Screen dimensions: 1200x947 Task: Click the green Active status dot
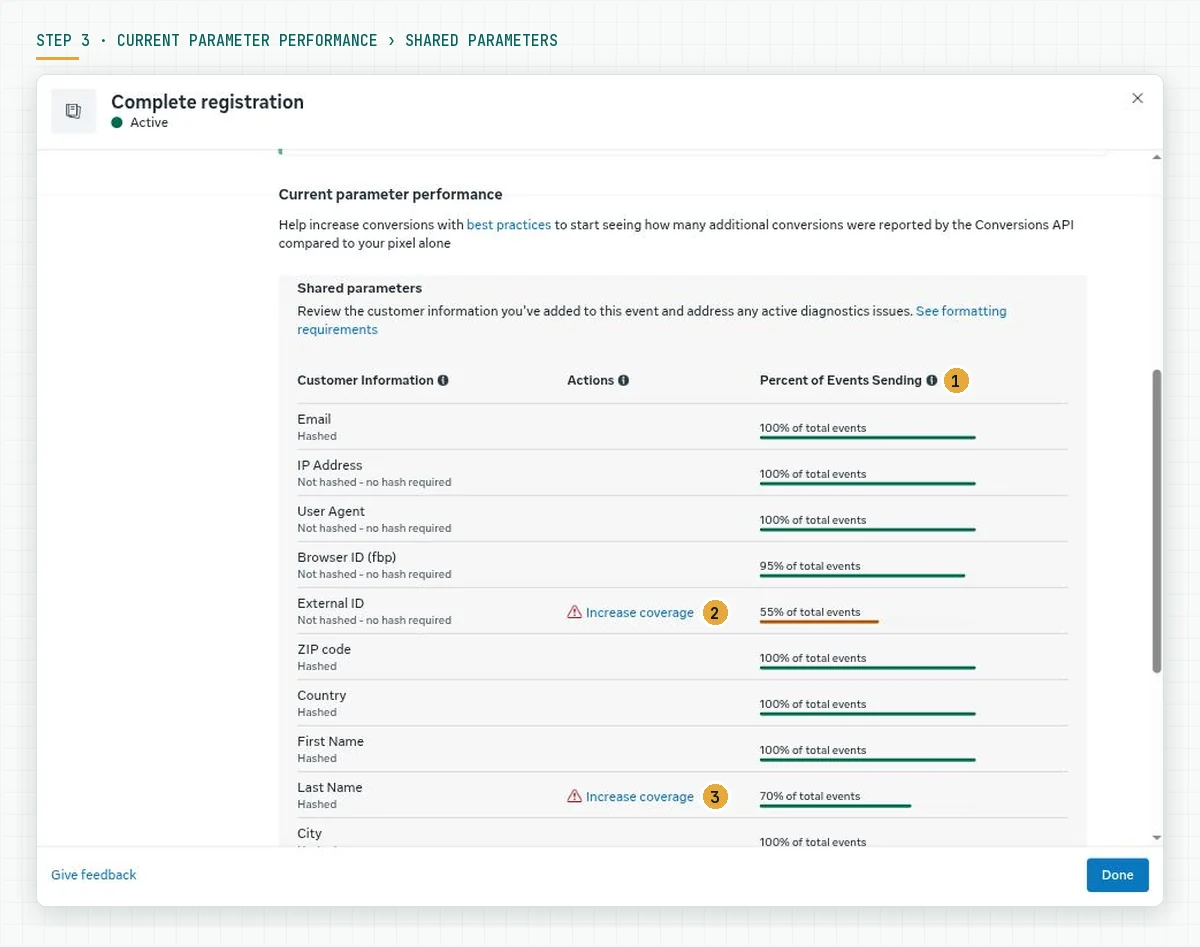[117, 123]
